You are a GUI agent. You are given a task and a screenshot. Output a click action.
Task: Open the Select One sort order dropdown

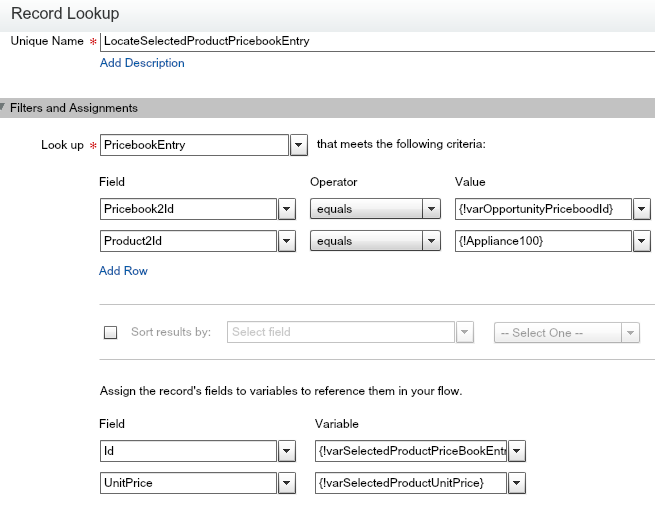click(x=630, y=333)
